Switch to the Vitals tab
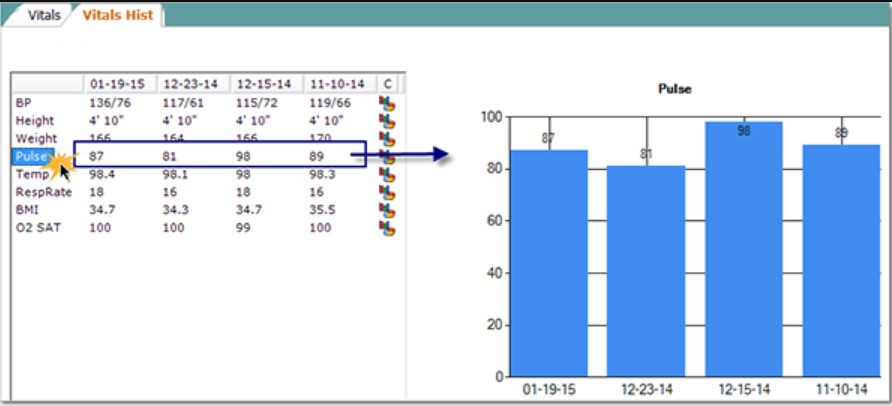892x406 pixels. point(44,16)
